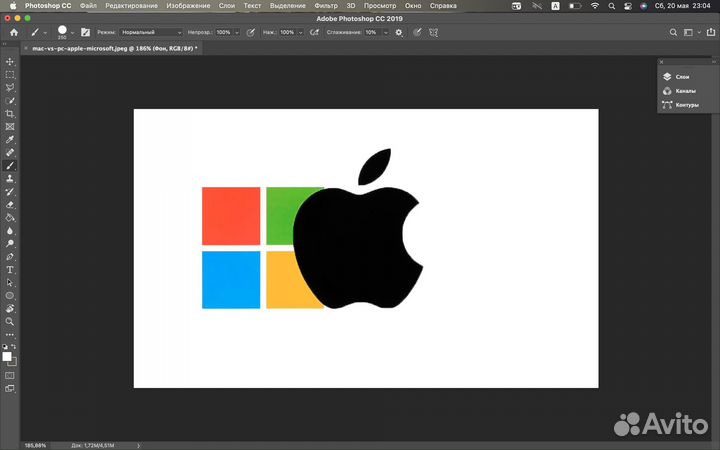
Task: Reset default foreground and background colors
Action: click(x=5, y=347)
